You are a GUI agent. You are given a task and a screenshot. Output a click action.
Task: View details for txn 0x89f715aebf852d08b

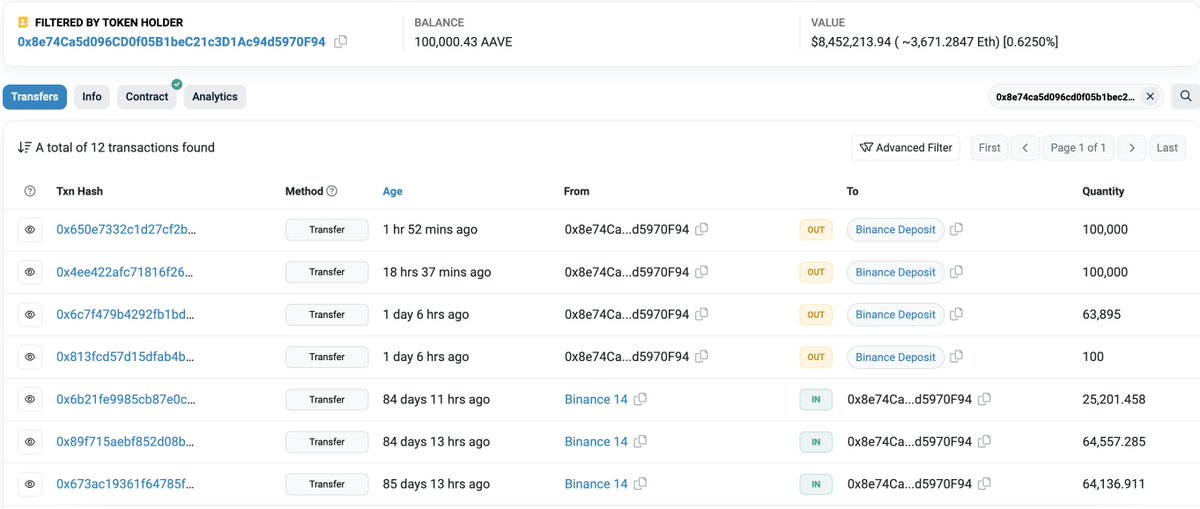(30, 442)
